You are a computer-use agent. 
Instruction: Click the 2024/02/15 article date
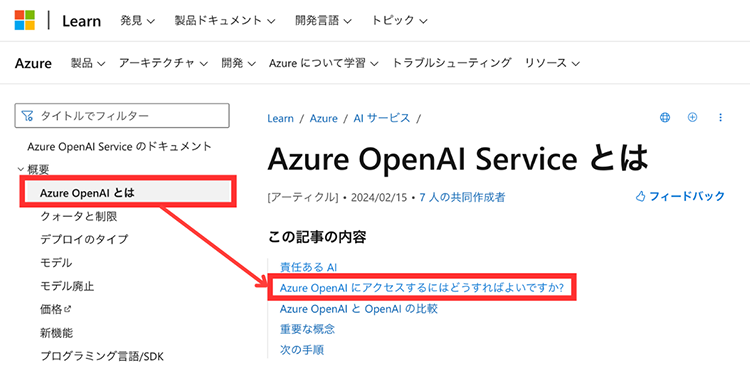(378, 197)
